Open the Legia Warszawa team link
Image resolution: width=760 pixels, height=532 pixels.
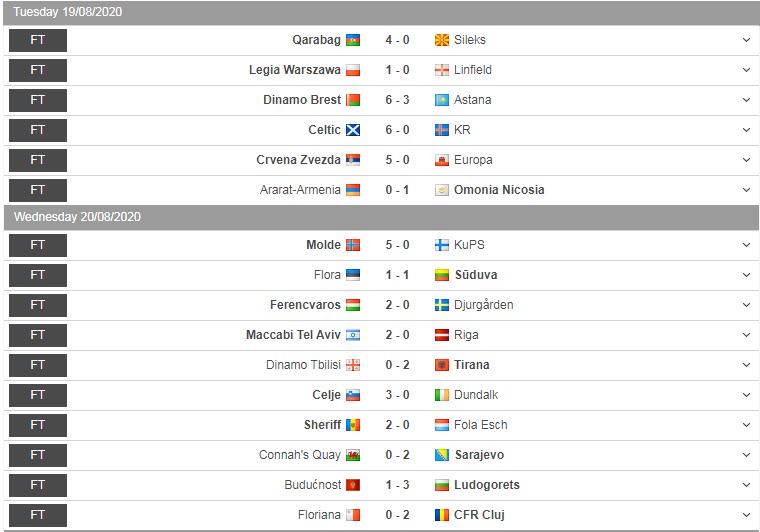[295, 70]
